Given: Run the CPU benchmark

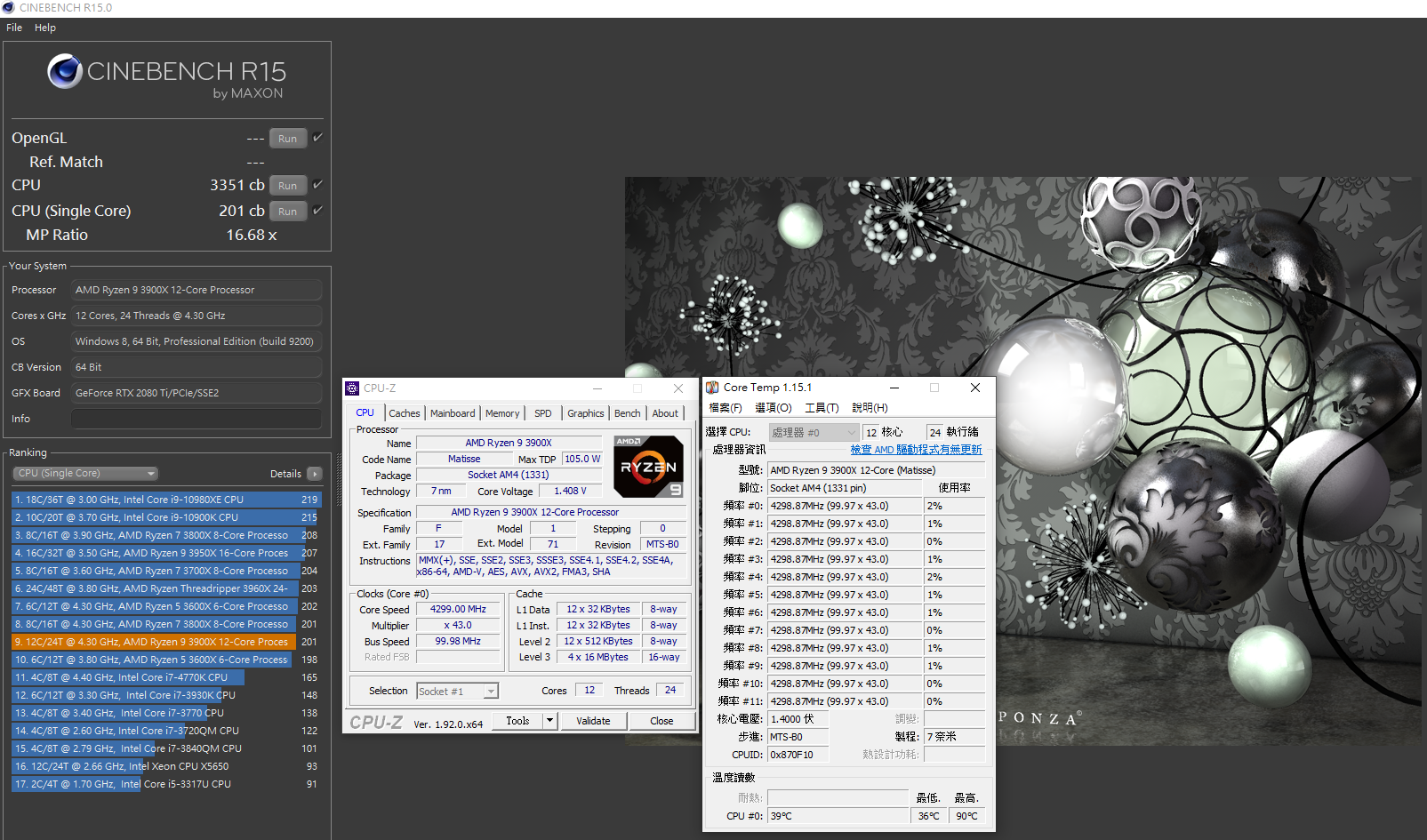Looking at the screenshot, I should pyautogui.click(x=288, y=186).
